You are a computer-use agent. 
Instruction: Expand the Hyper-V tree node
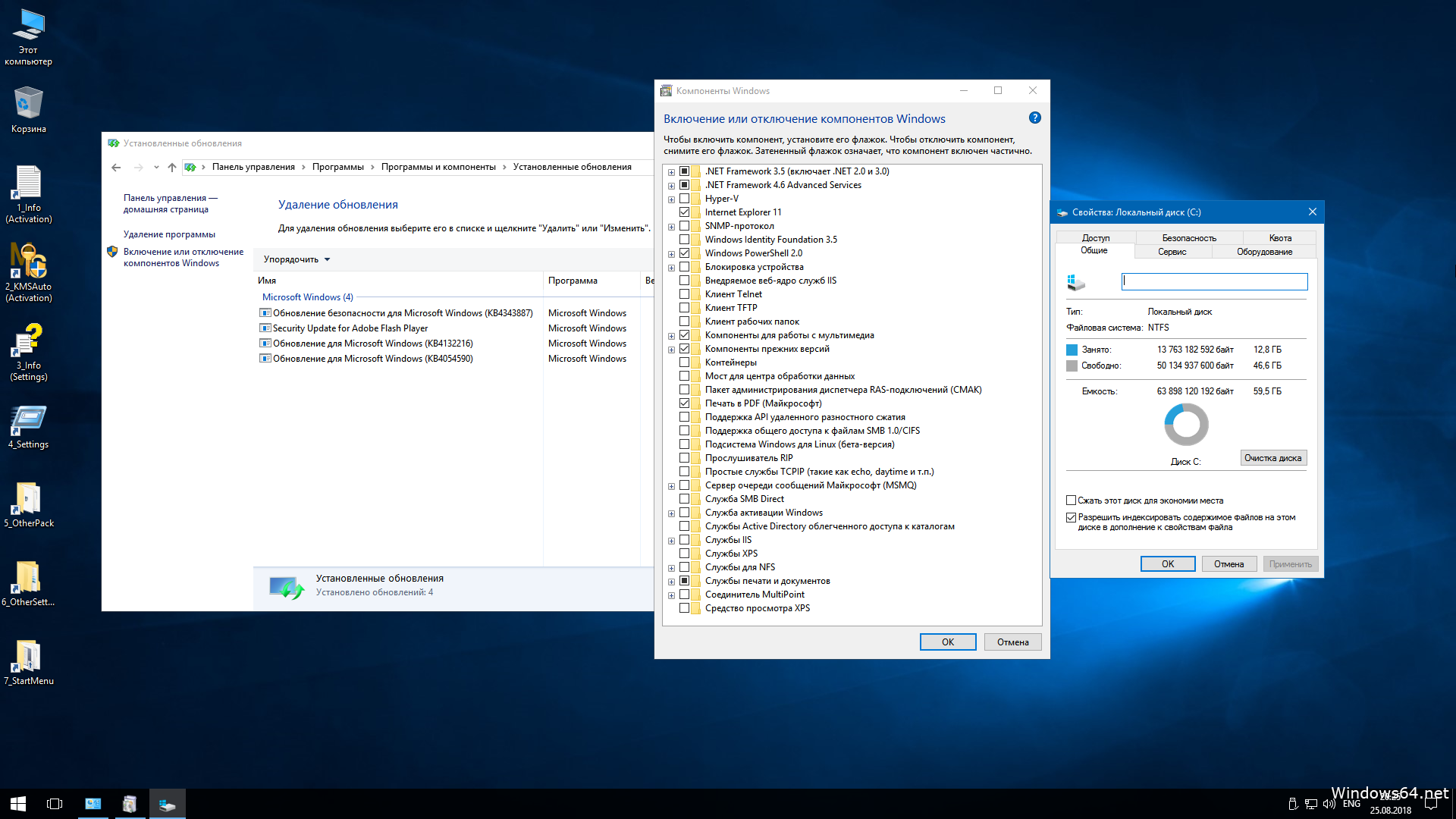(x=671, y=199)
